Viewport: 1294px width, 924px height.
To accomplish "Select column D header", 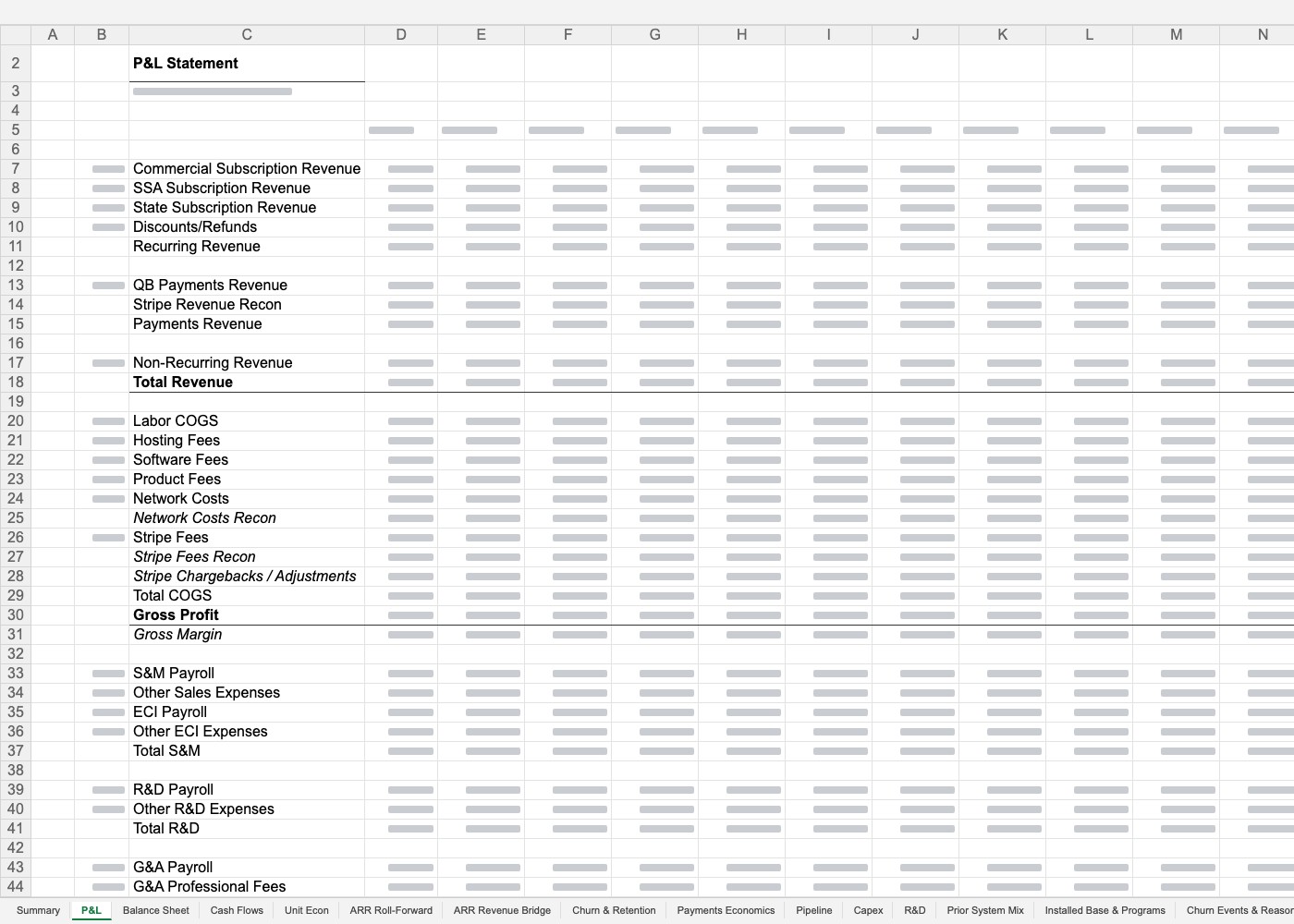I will (401, 34).
